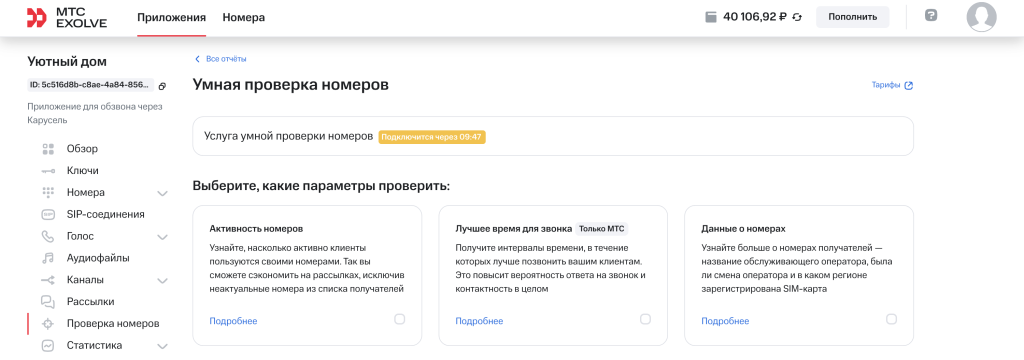The height and width of the screenshot is (360, 1024).
Task: Click the SIP-соединения icon
Action: tap(48, 214)
